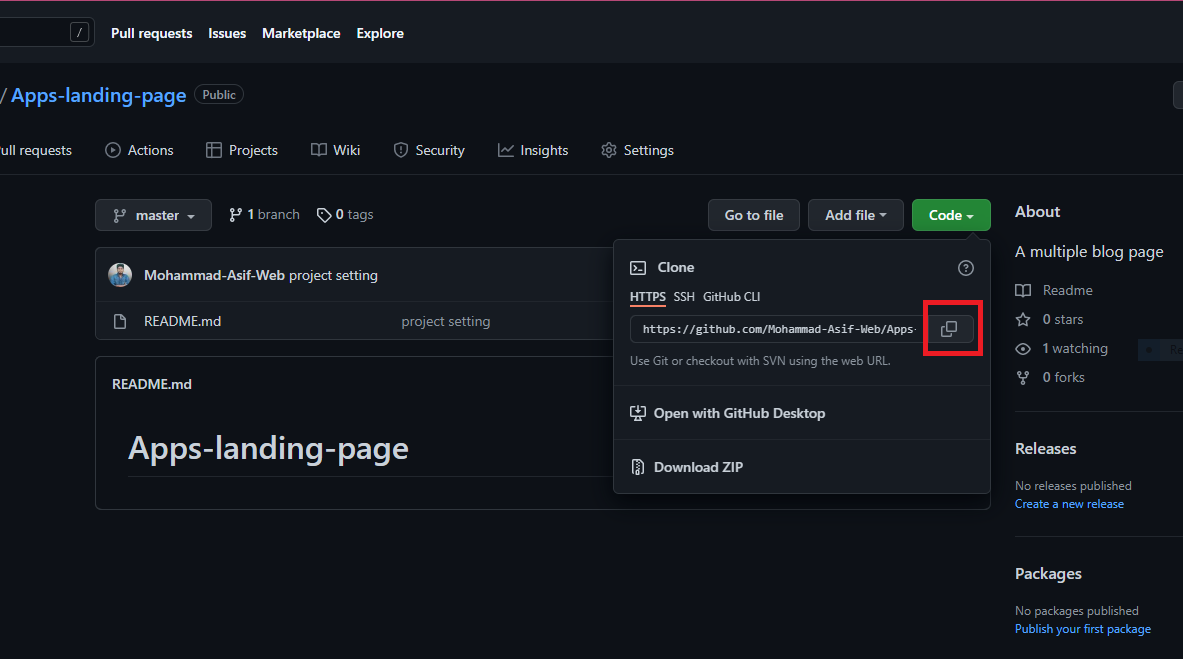Click the Apps-landing-page README heading
This screenshot has height=659, width=1183.
tap(268, 448)
